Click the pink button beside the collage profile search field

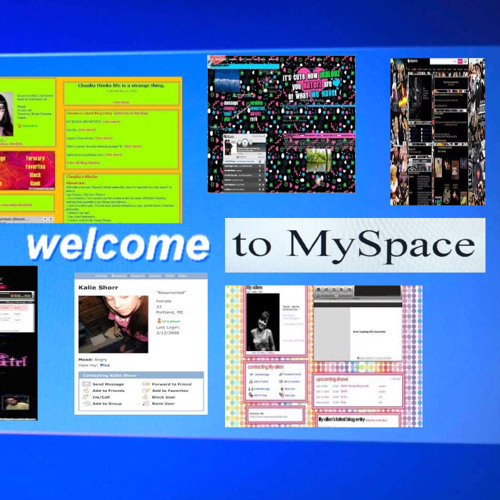click(460, 61)
